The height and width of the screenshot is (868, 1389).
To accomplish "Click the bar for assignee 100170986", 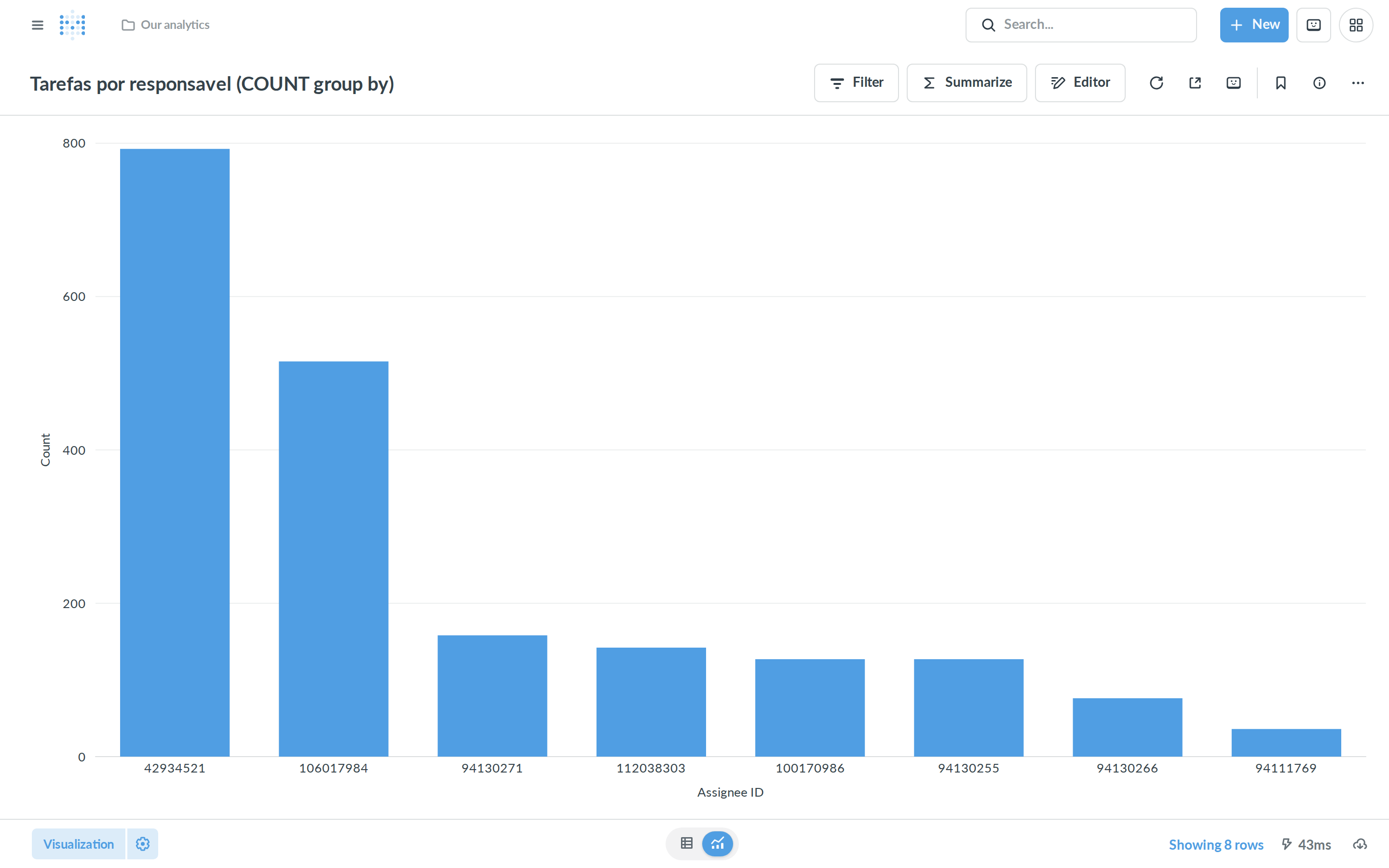I will (810, 707).
